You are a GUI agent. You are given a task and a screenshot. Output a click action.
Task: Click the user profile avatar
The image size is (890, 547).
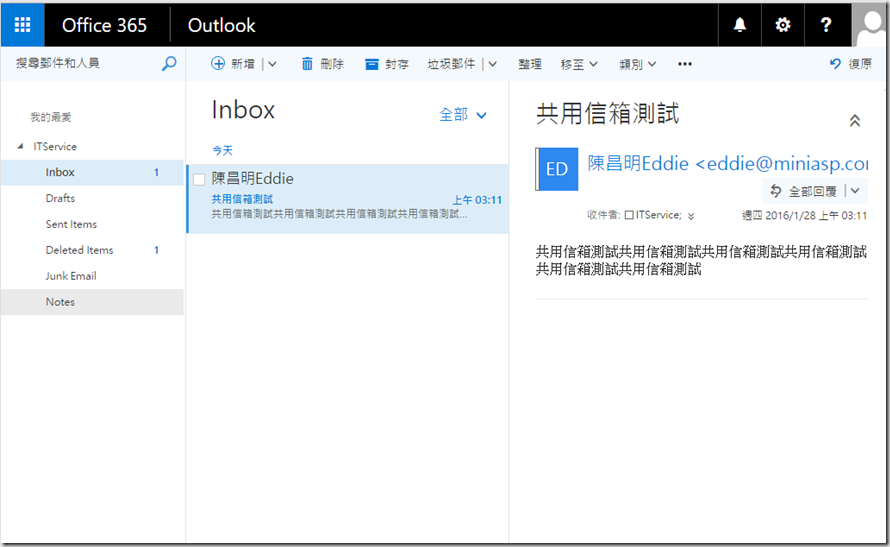pyautogui.click(x=869, y=25)
